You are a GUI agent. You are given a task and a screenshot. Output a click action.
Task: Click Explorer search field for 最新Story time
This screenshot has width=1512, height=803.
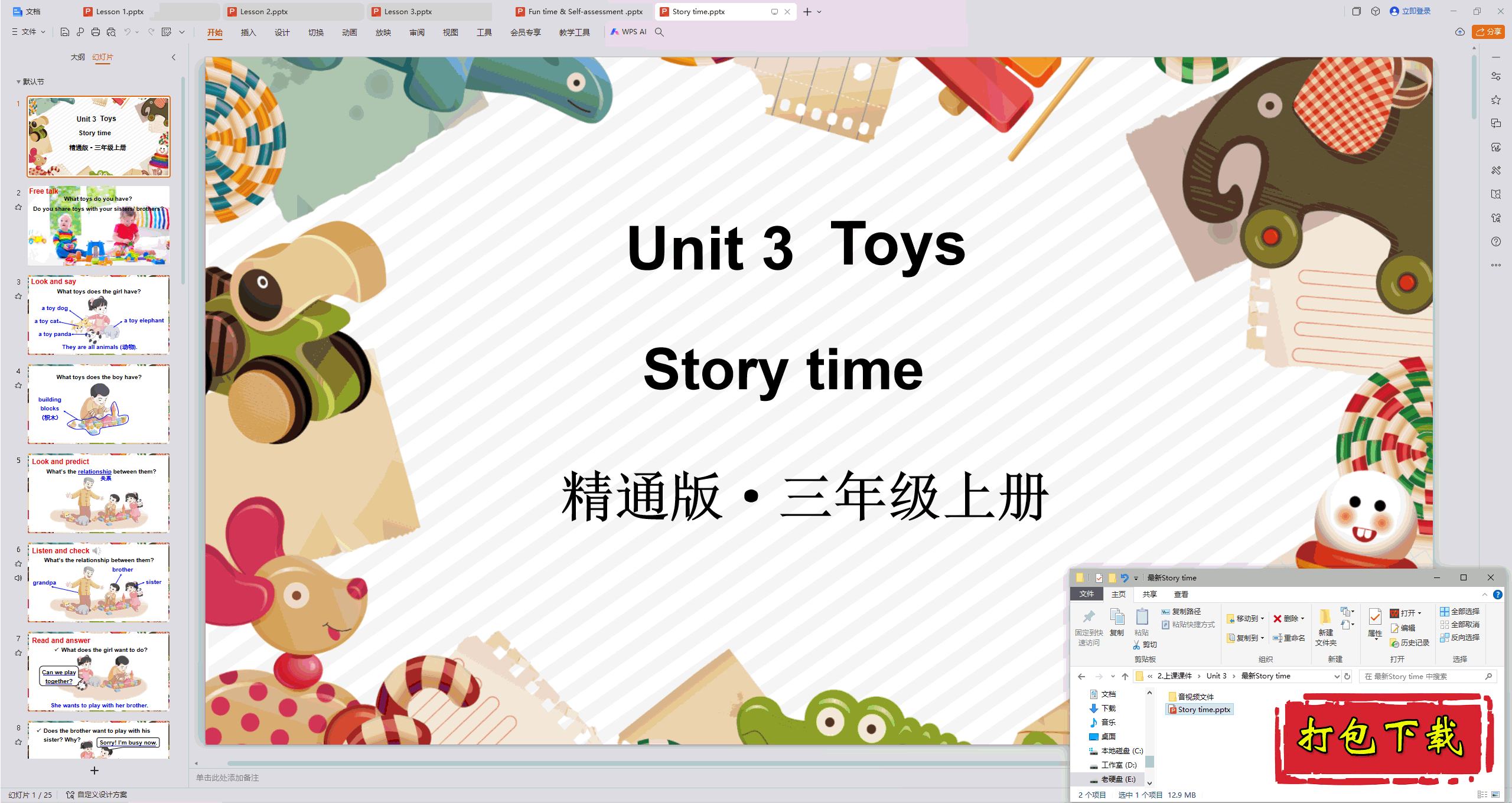coord(1428,677)
